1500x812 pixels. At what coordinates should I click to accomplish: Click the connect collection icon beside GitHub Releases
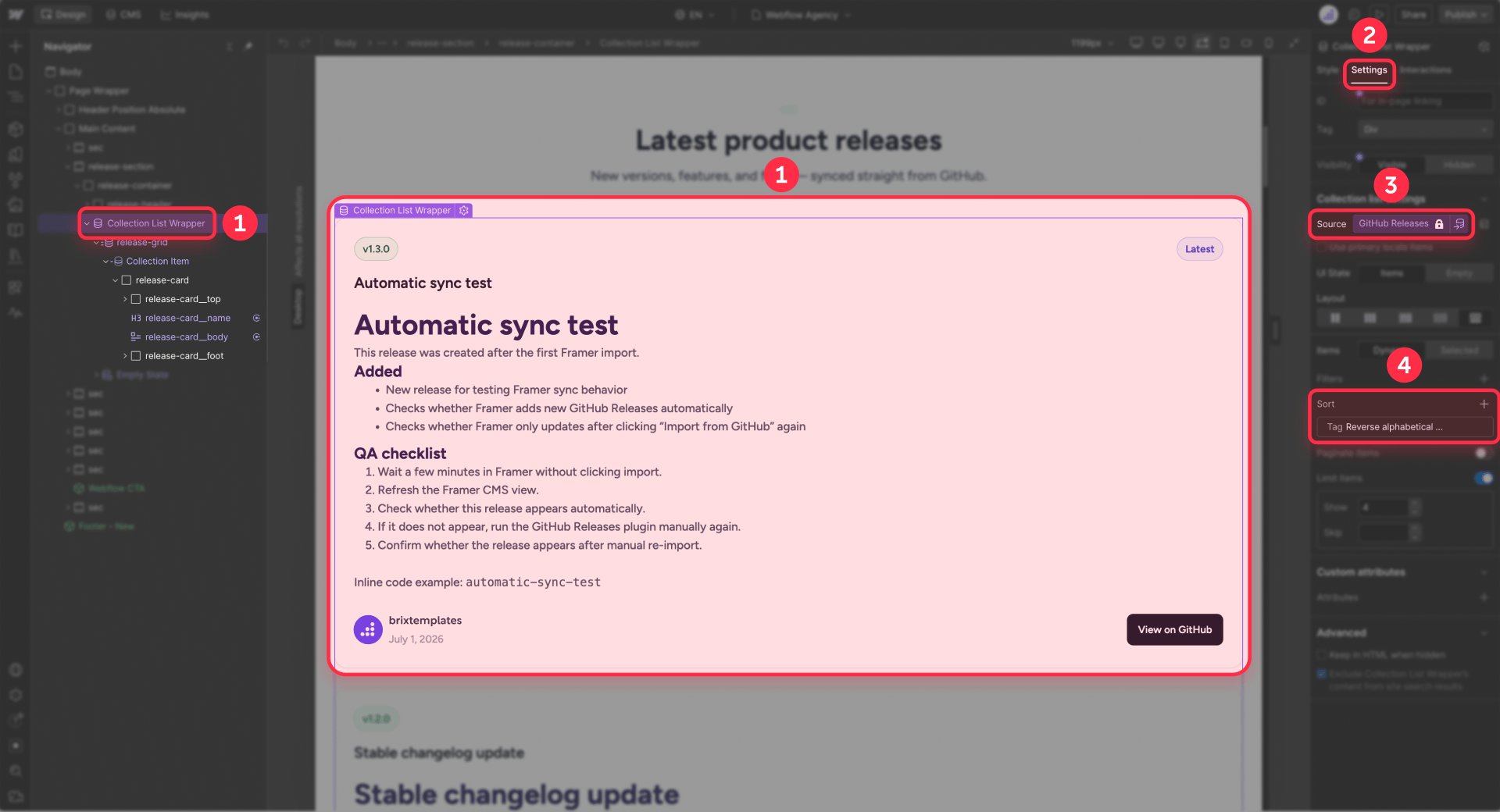1459,224
